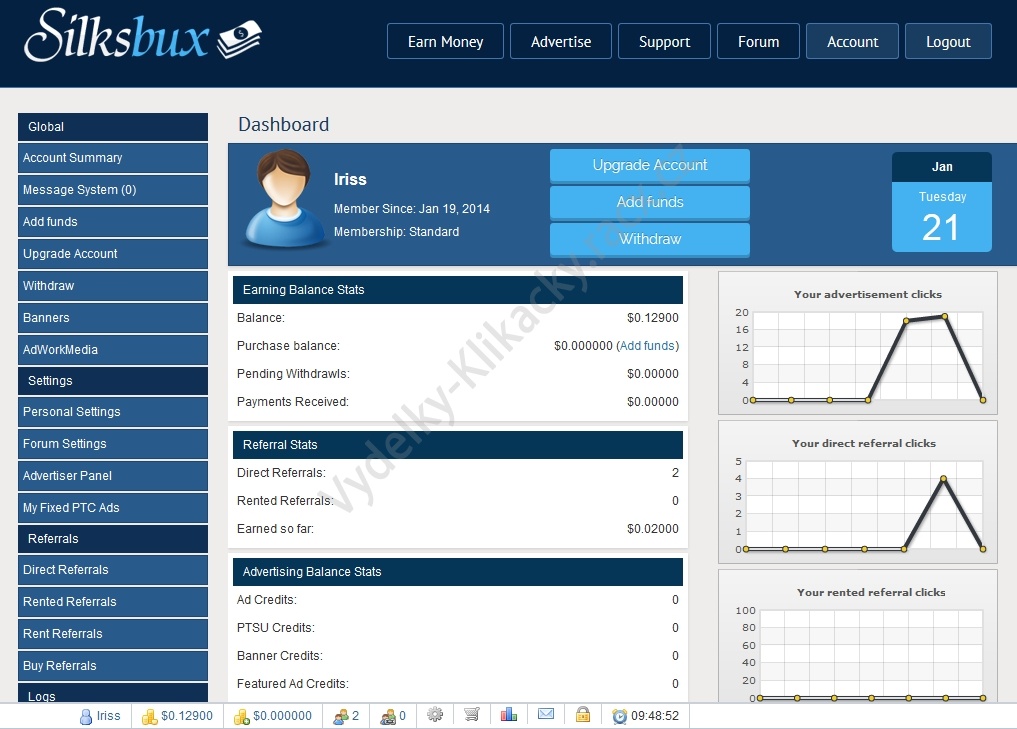Click the Your advertisement clicks chart
This screenshot has height=729, width=1017.
[x=857, y=343]
